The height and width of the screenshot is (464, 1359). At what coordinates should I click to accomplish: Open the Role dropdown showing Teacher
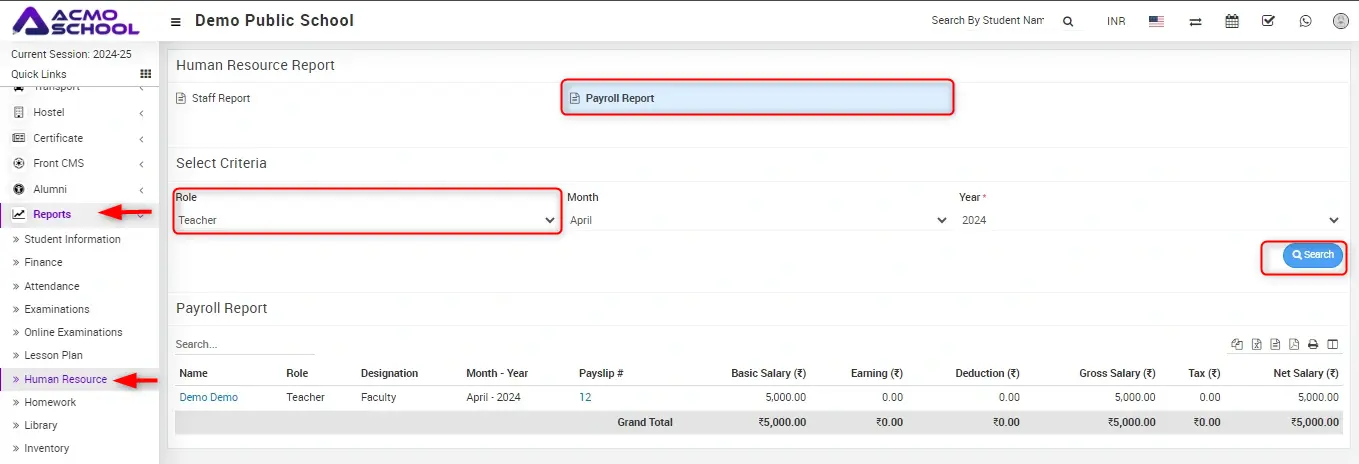tap(366, 220)
